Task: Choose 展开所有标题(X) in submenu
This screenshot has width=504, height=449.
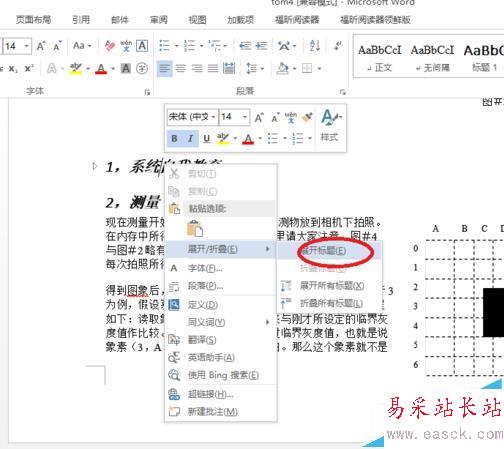Action: click(x=329, y=286)
